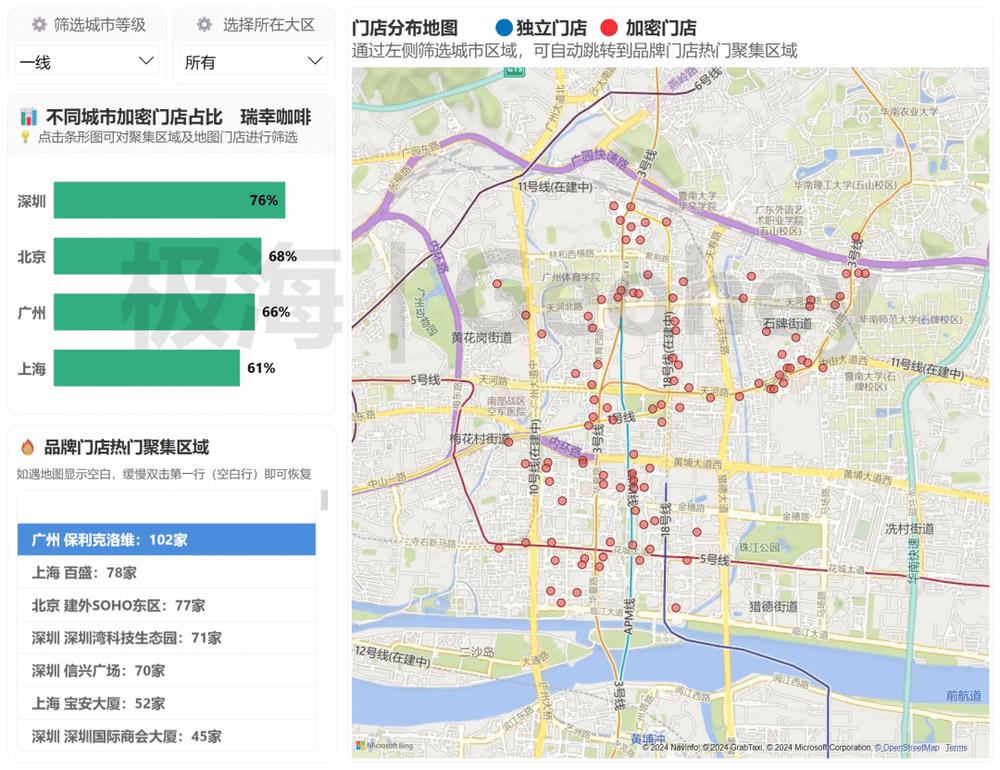Click the 6号线 metro label on the map
This screenshot has width=1000, height=770.
[x=708, y=78]
